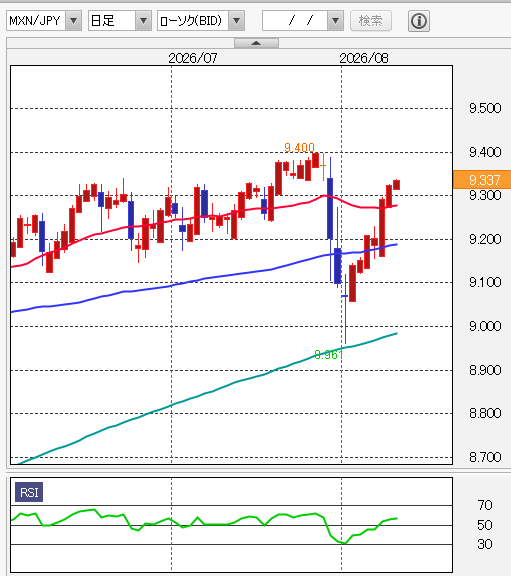
Task: Open the 日足 timeframe dropdown
Action: tap(120, 21)
